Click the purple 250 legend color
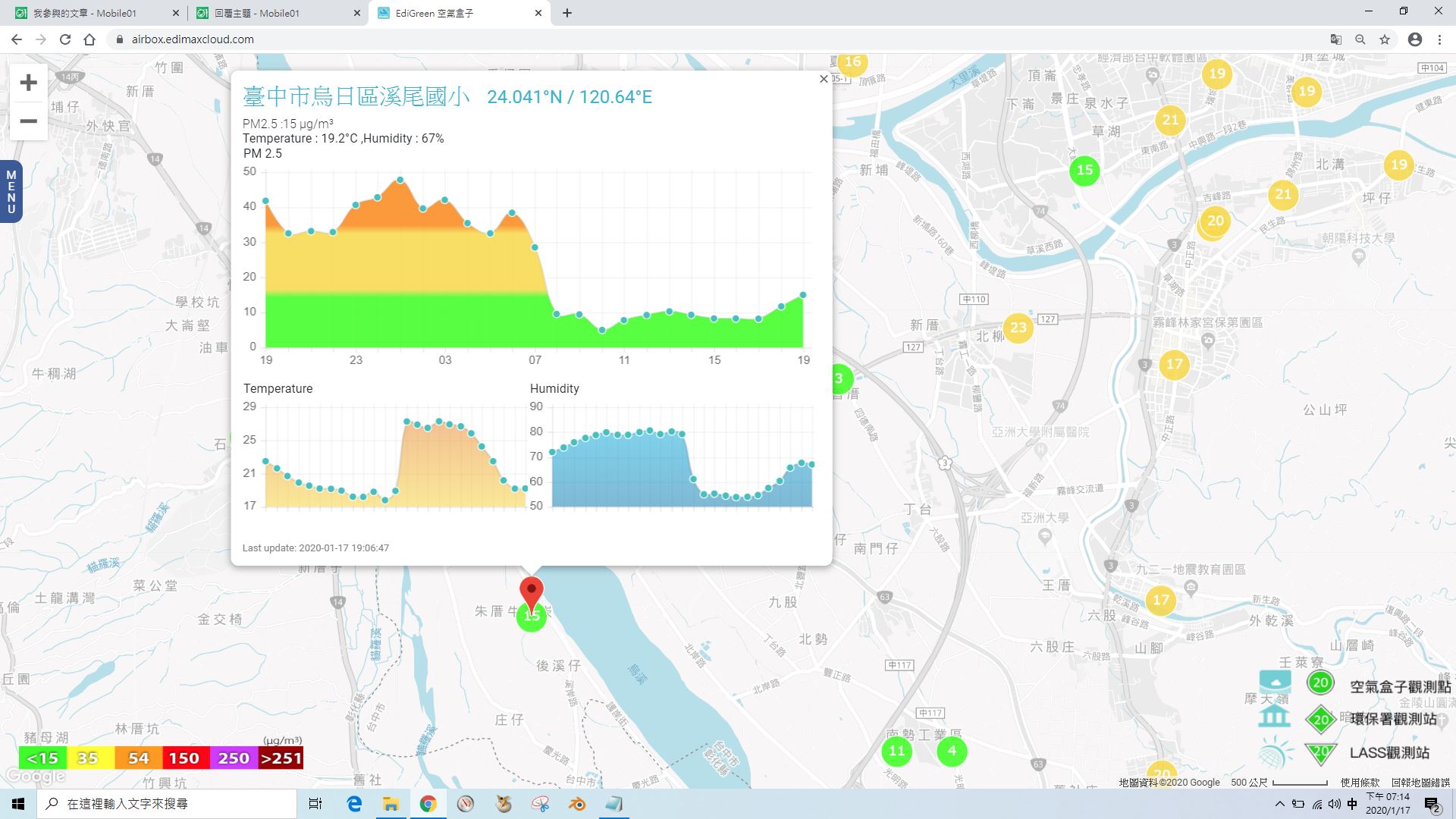Viewport: 1456px width, 819px height. pyautogui.click(x=233, y=758)
